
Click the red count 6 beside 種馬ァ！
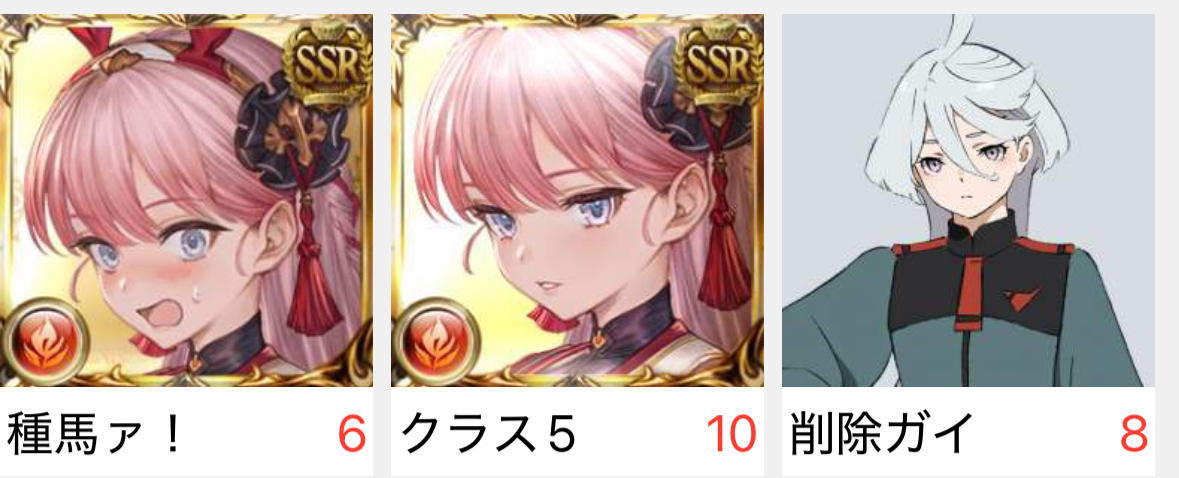pos(351,434)
